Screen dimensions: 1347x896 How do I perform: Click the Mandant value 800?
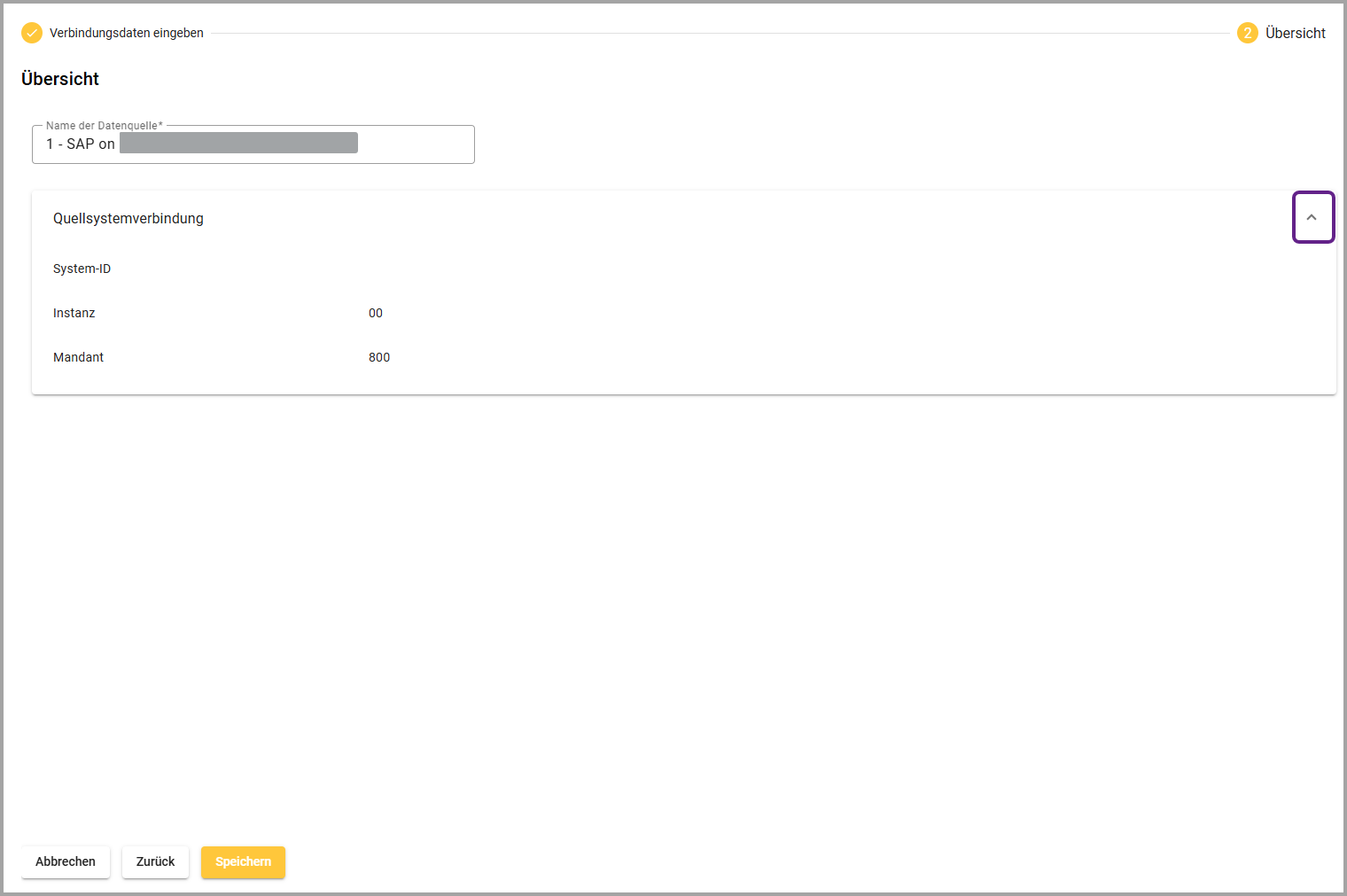tap(379, 357)
